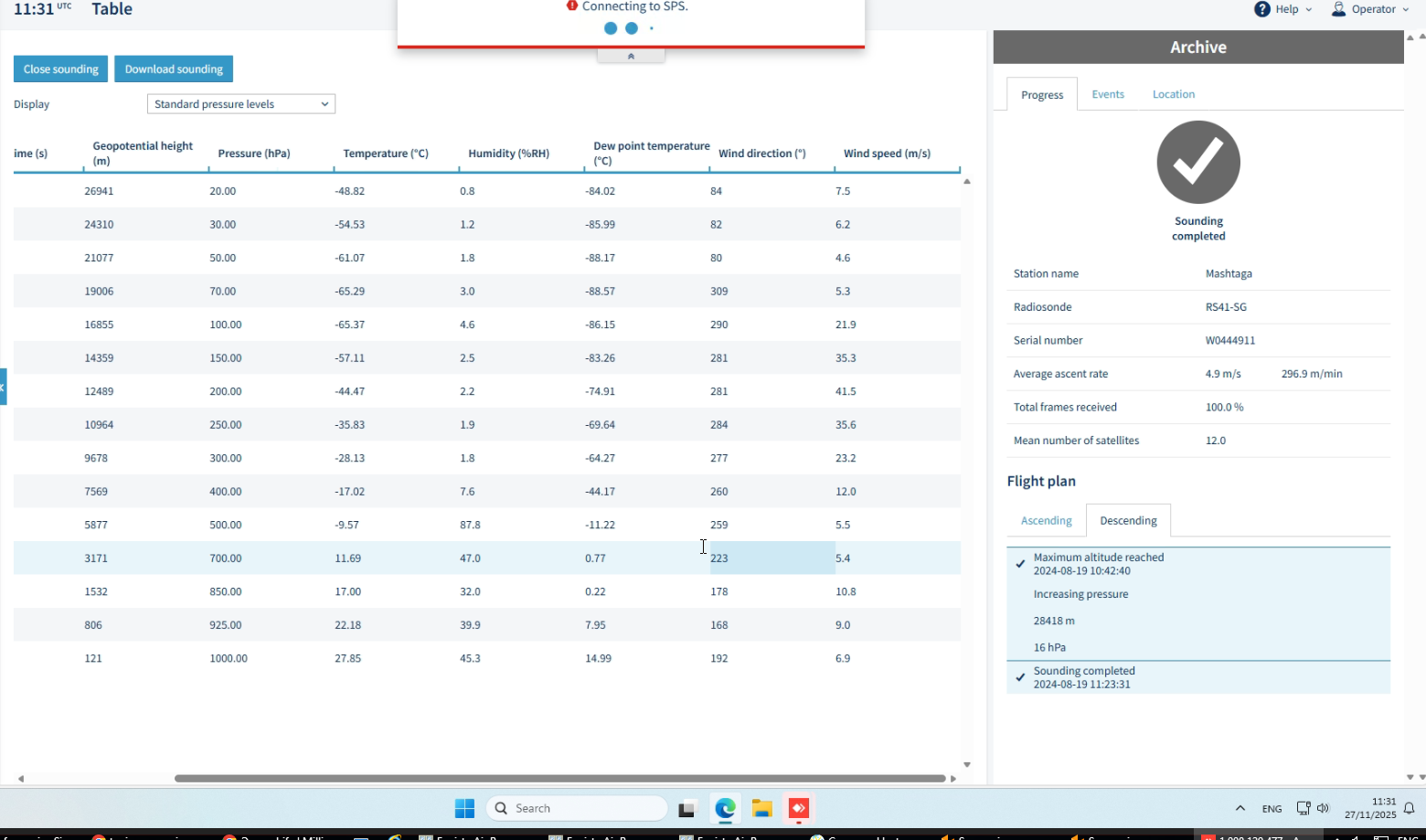Click the Close sounding button
The height and width of the screenshot is (840, 1426).
click(x=61, y=69)
